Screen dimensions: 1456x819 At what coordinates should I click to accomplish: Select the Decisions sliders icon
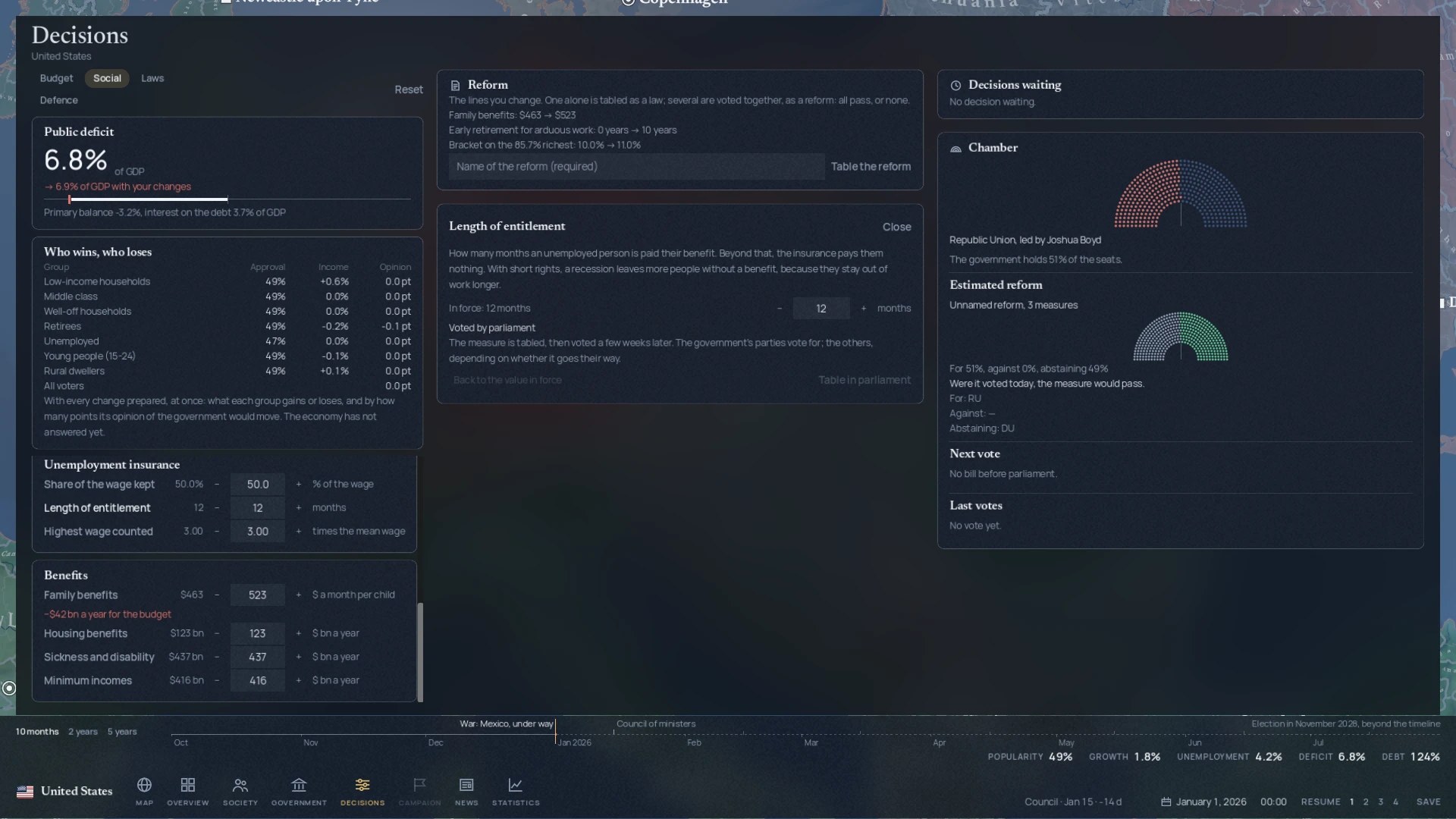362,785
